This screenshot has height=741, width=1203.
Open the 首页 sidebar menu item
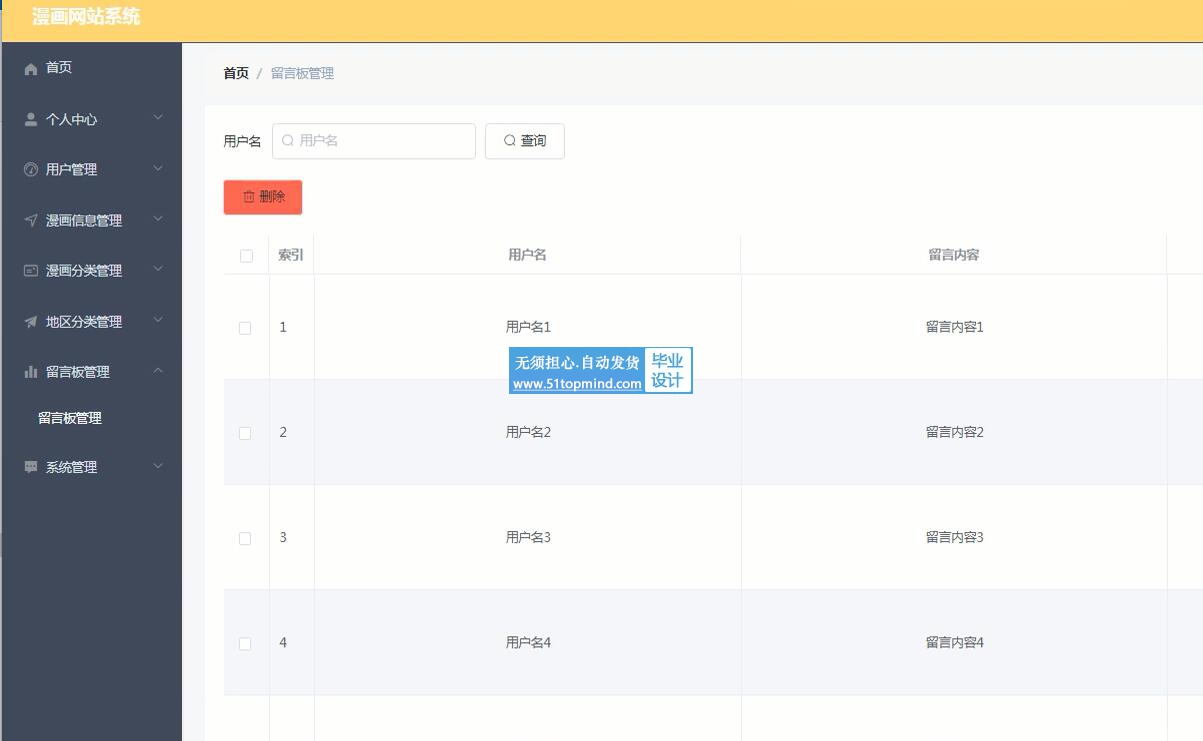pos(91,68)
